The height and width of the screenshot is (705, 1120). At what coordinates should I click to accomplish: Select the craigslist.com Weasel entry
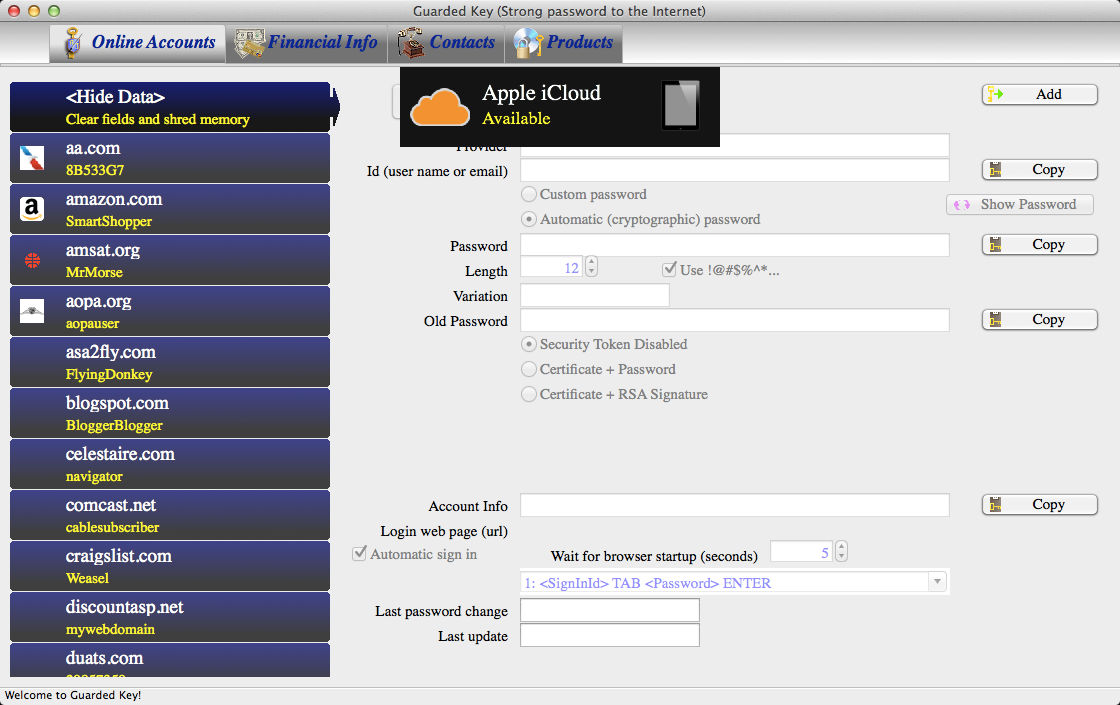(170, 566)
